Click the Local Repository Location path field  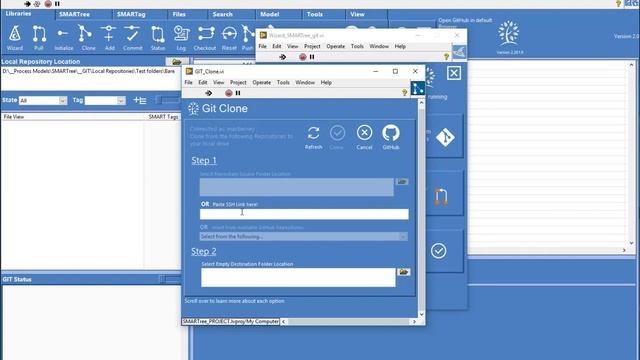[90, 78]
